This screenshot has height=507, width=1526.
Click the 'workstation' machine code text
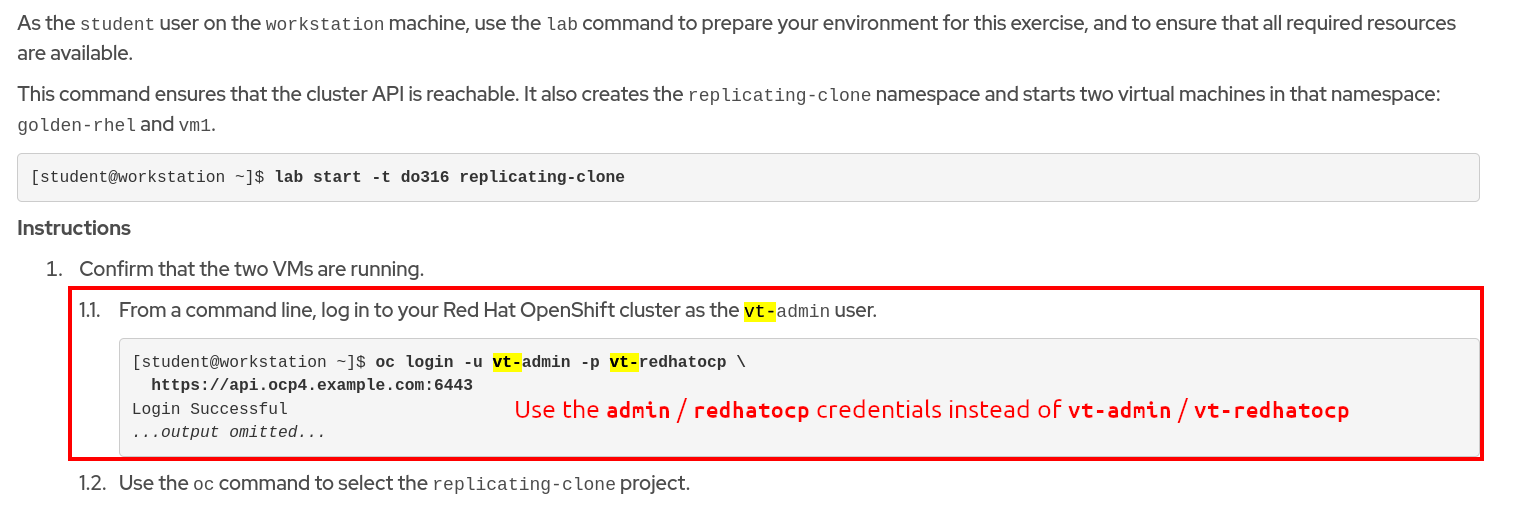(324, 24)
